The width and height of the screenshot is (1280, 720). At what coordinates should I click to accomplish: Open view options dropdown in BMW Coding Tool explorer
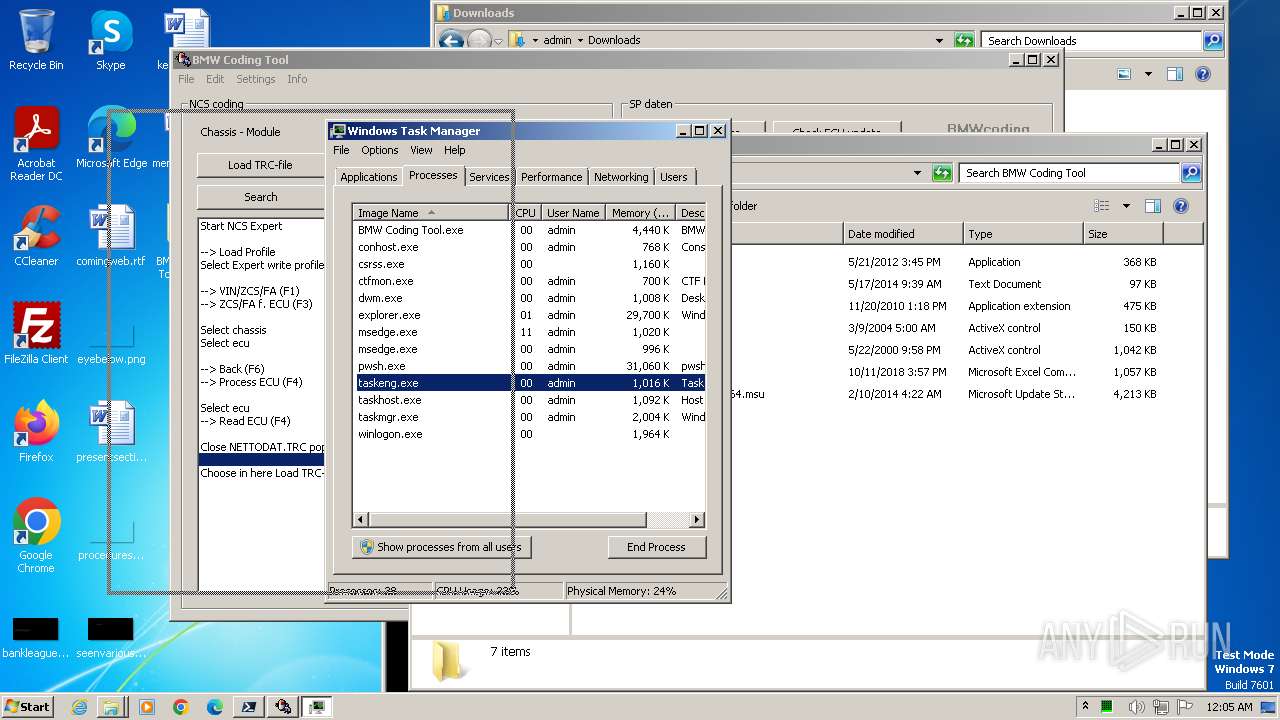click(1126, 206)
